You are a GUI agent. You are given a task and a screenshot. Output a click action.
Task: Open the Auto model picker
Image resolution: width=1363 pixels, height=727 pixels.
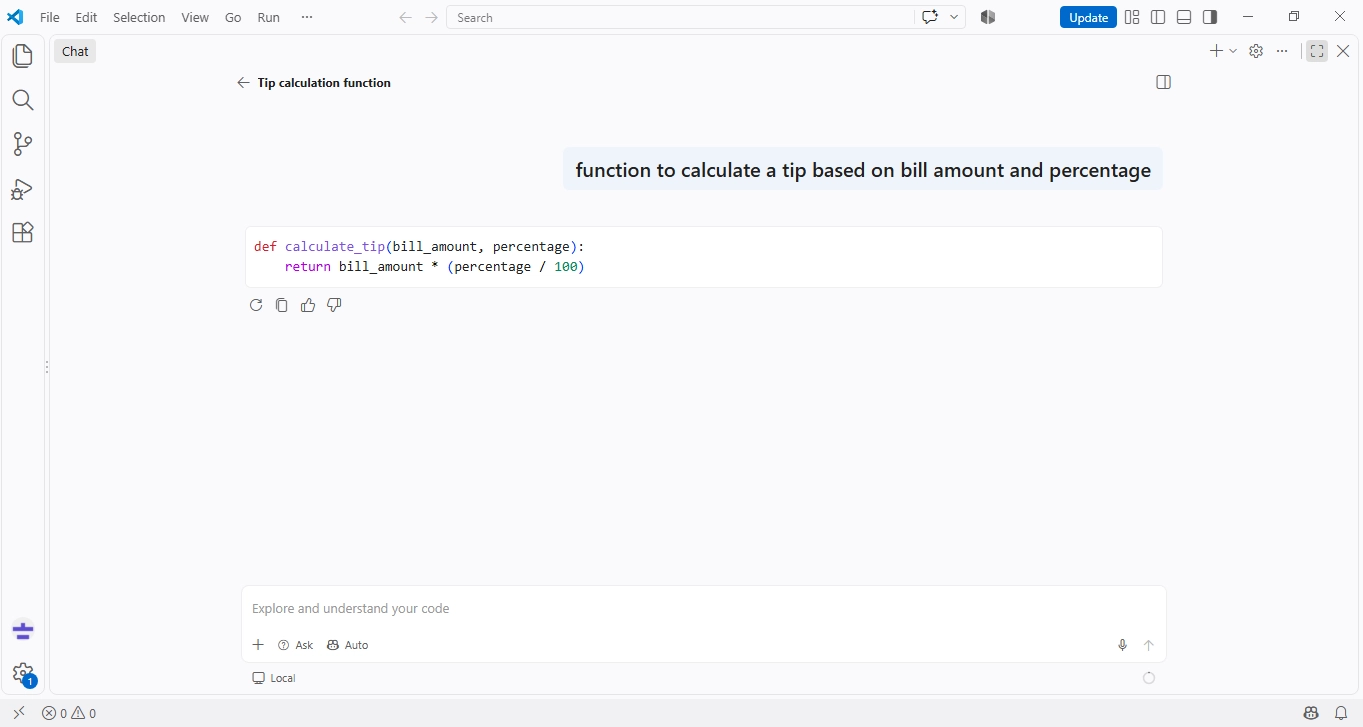(x=348, y=645)
